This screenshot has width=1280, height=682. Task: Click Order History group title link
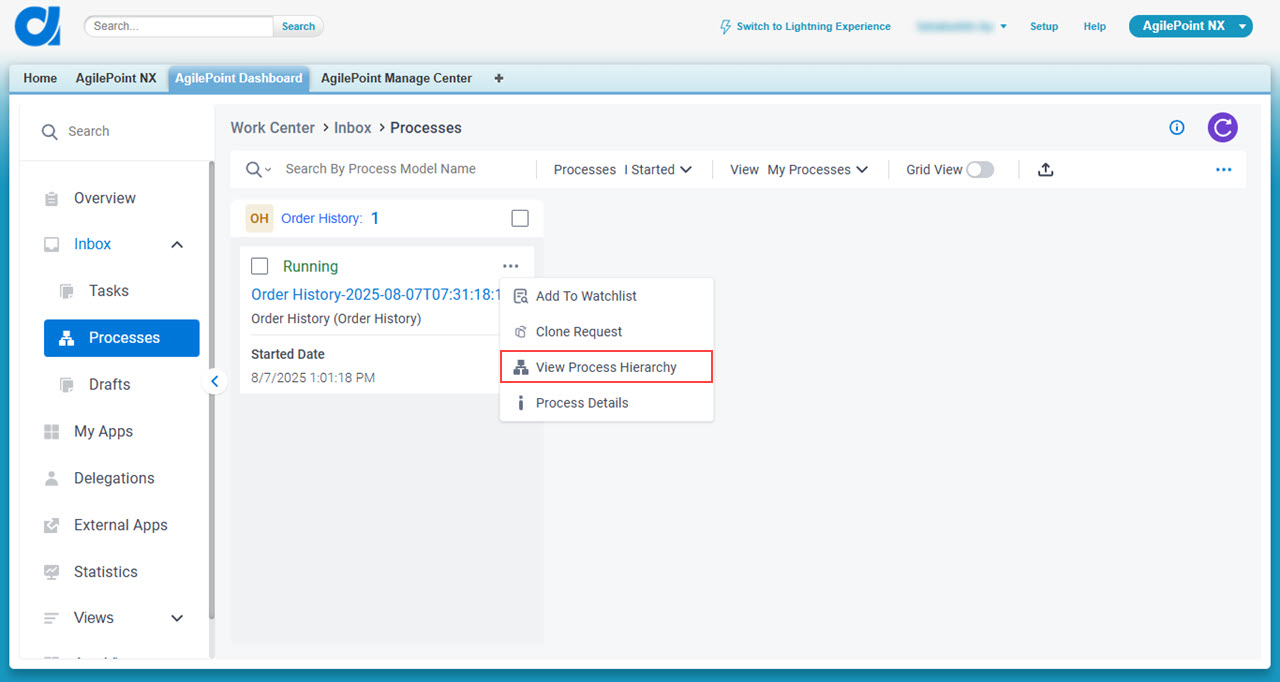point(321,218)
